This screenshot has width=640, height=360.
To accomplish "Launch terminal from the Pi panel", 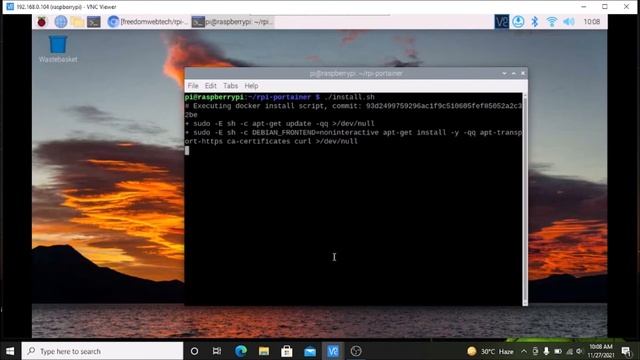I will [93, 22].
